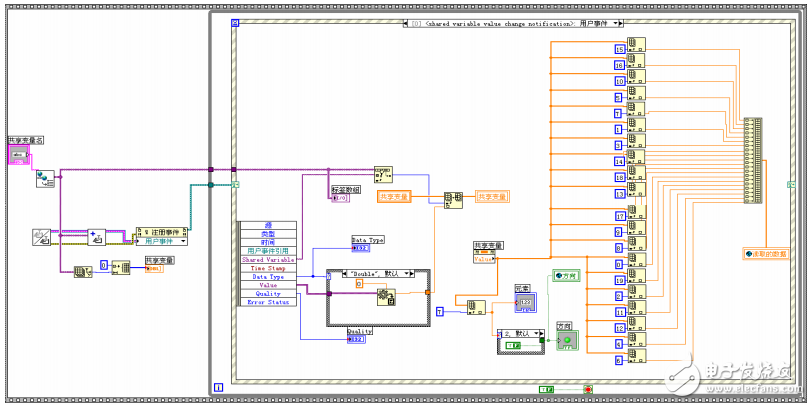
Task: Toggle the TF boolean constant inside case 2
Action: coord(512,345)
